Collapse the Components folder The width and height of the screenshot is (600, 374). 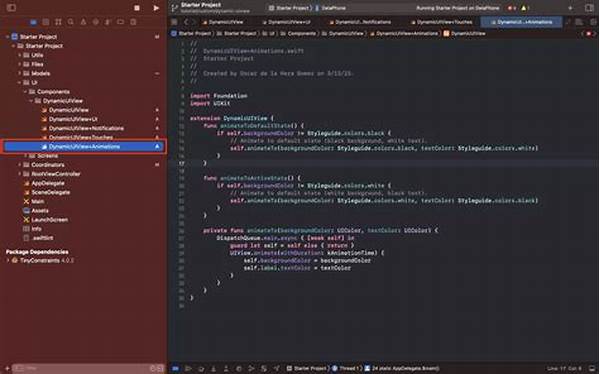26,92
